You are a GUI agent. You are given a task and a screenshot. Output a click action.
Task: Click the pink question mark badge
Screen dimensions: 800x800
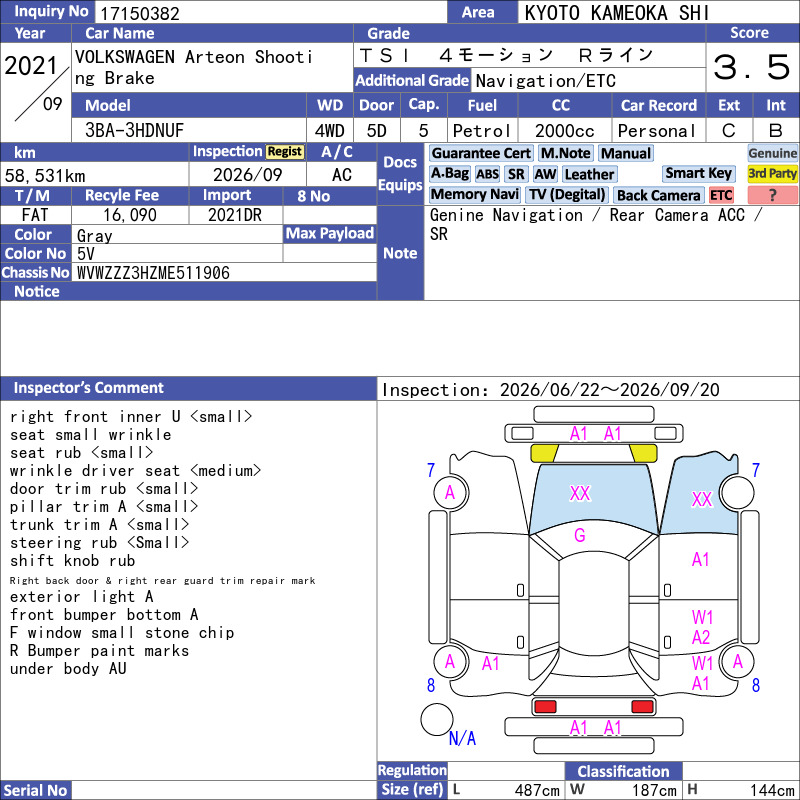point(772,195)
